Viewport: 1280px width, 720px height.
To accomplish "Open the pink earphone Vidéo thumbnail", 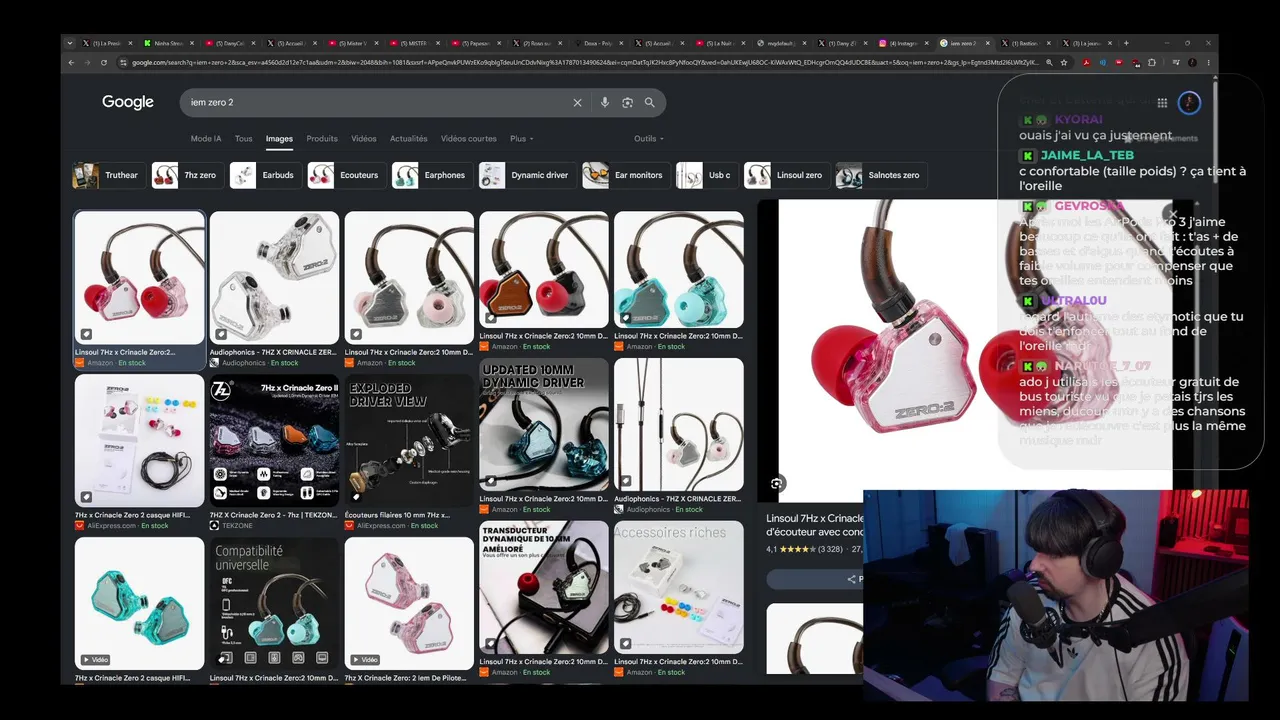I will click(x=409, y=603).
